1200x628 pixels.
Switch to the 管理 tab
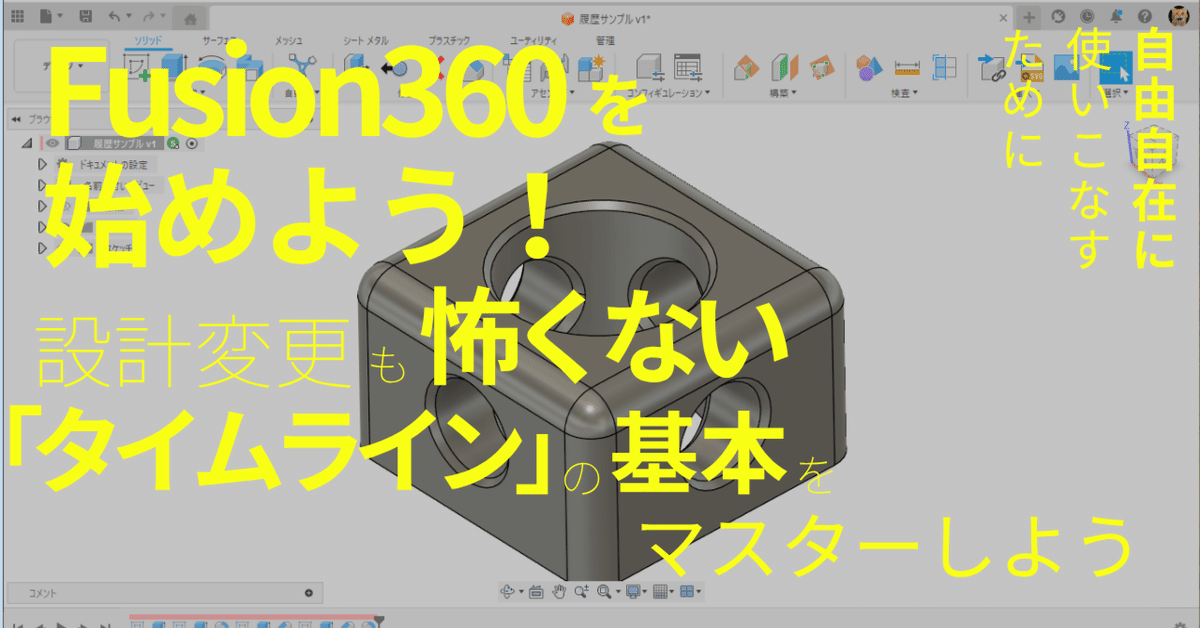pos(605,40)
